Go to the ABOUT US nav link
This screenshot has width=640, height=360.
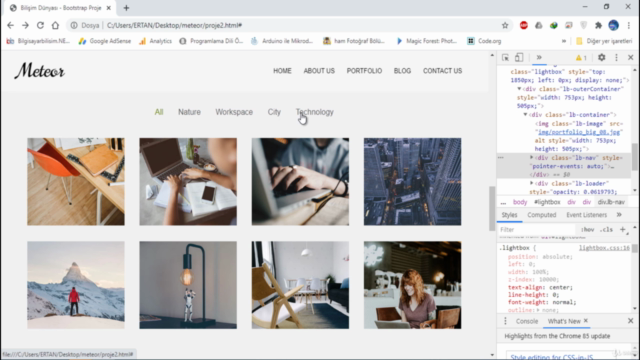click(319, 71)
